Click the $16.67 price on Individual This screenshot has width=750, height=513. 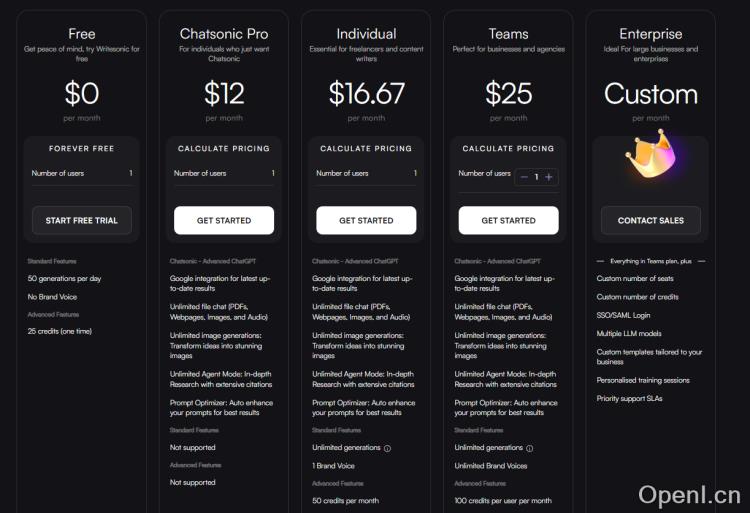tap(366, 93)
